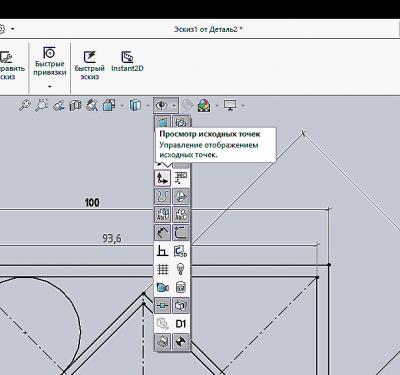
Task: Expand the Display Style dropdown arrow
Action: tap(148, 106)
